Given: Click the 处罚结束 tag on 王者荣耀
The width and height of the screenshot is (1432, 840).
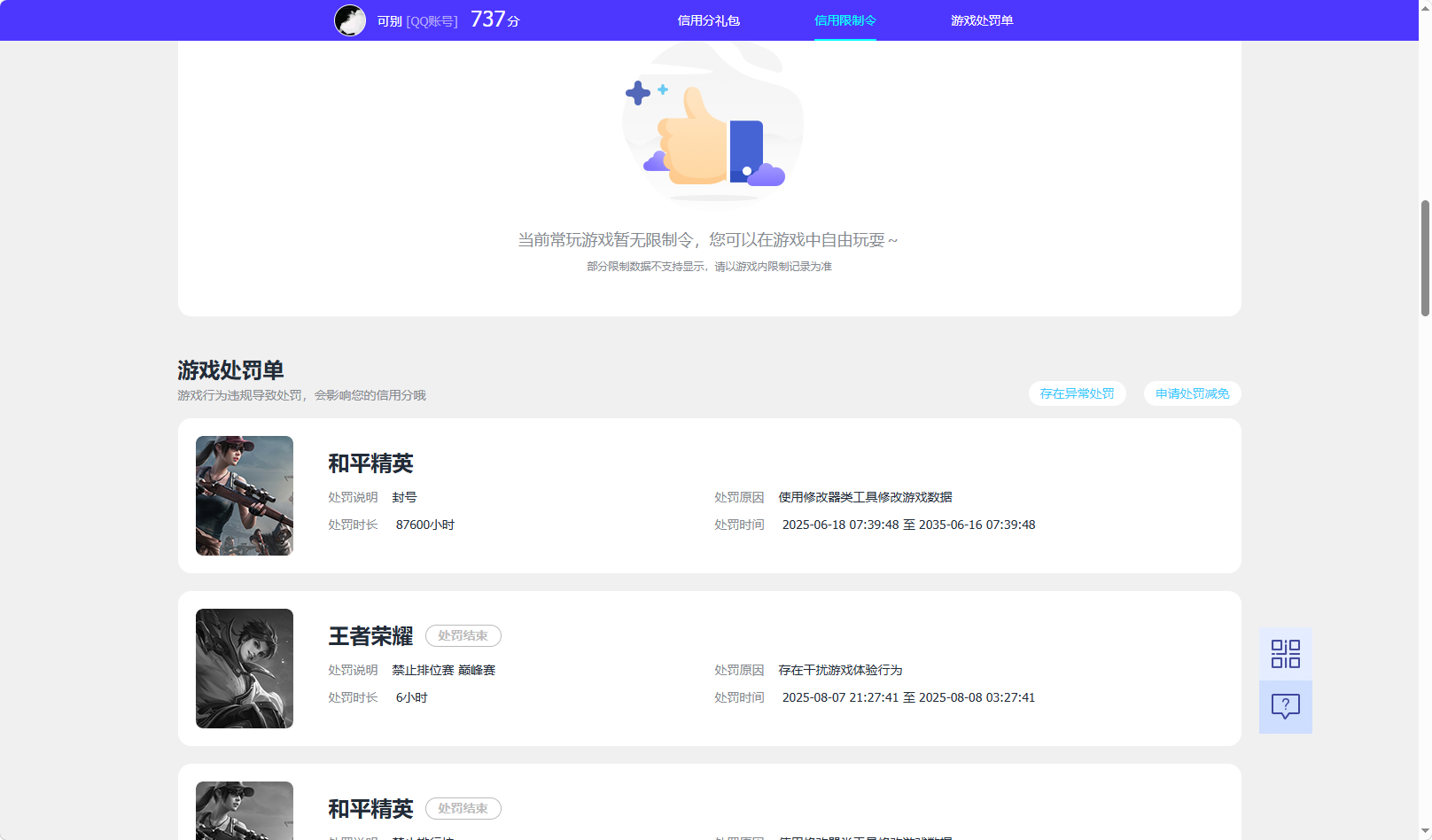Looking at the screenshot, I should pos(463,635).
